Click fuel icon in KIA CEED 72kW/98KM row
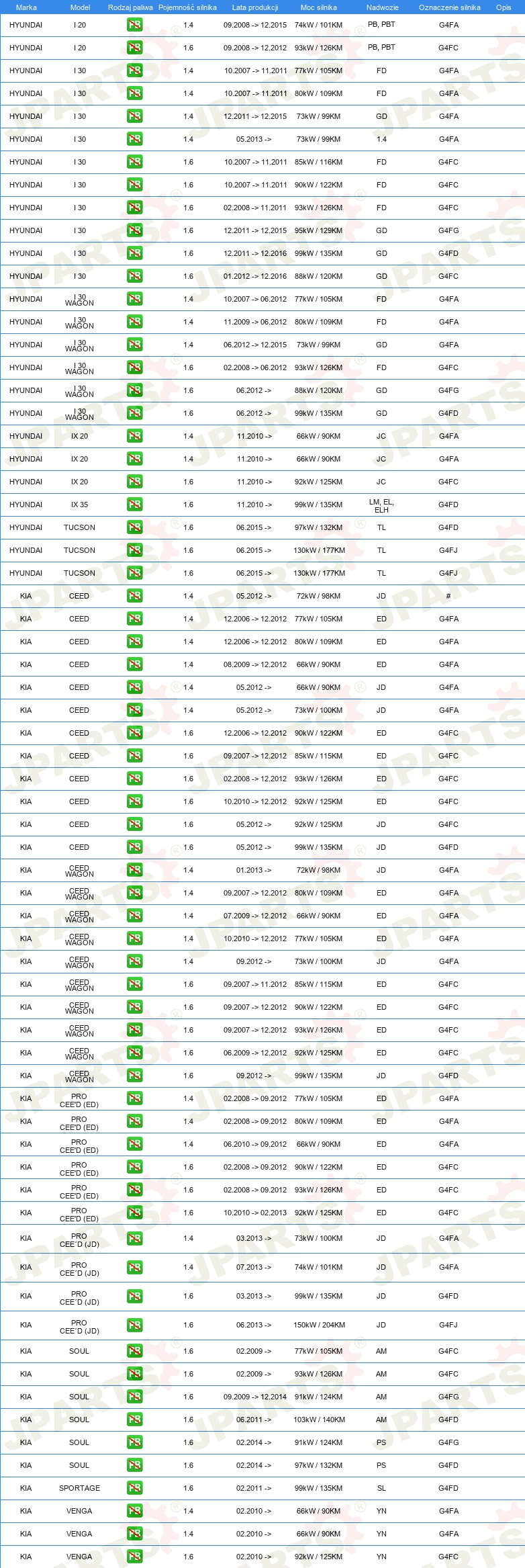This screenshot has height=1568, width=525. (135, 596)
